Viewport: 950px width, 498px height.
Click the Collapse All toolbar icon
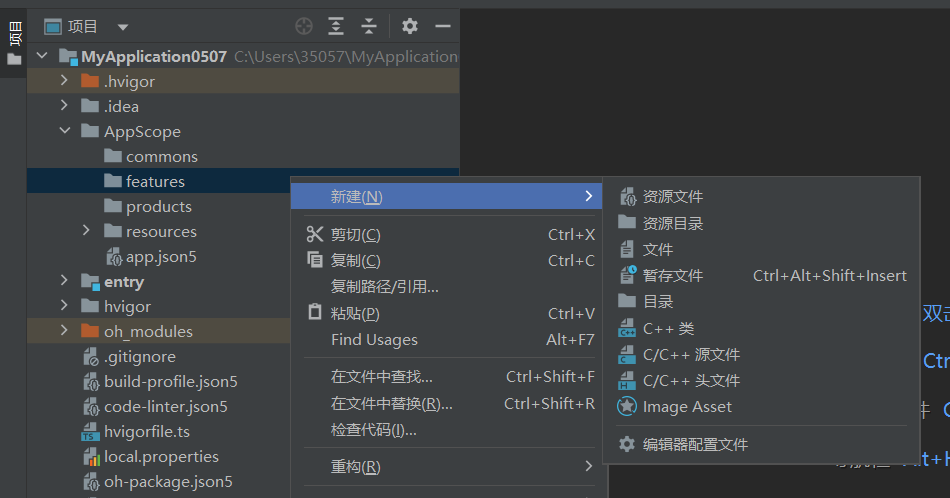[368, 26]
